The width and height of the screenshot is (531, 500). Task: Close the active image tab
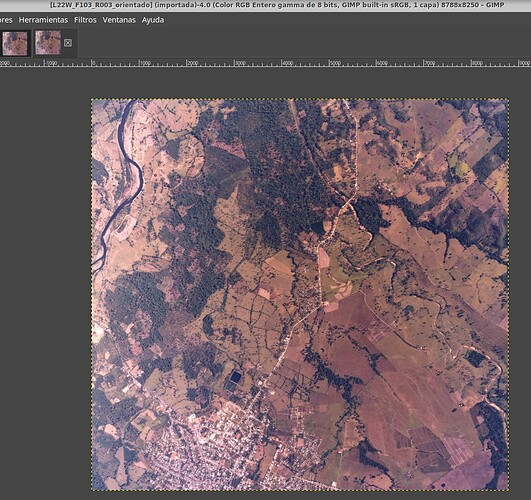[68, 43]
